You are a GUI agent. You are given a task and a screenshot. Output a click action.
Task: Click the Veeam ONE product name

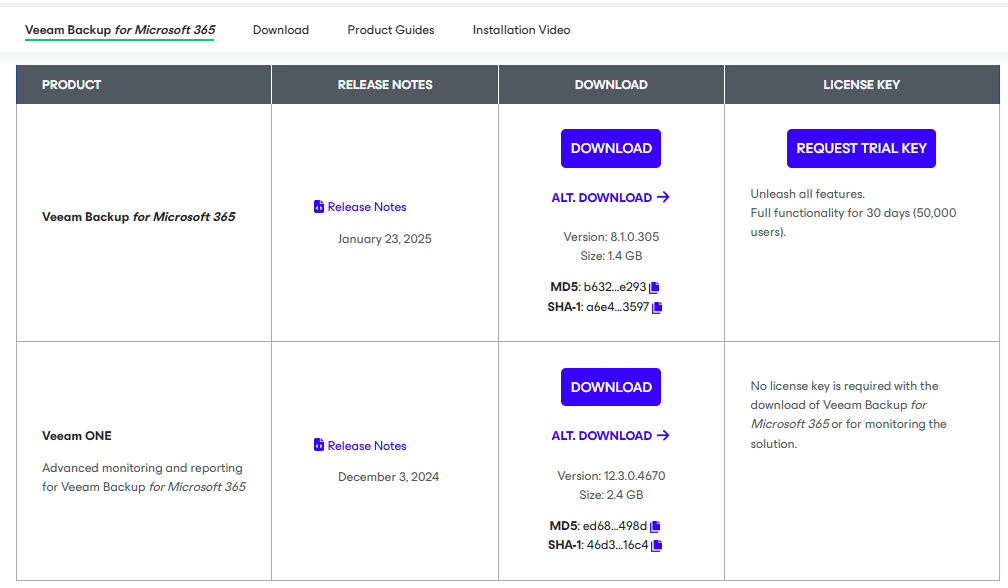coord(76,436)
